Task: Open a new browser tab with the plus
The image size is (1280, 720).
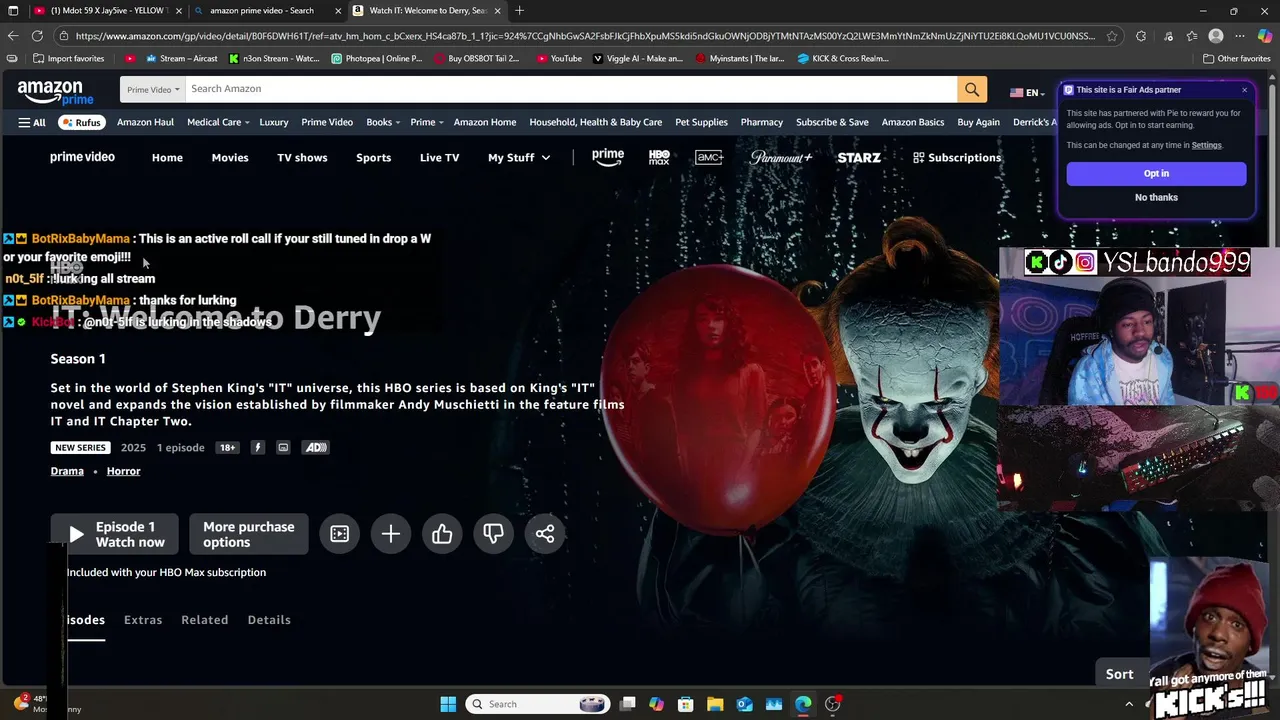Action: coord(519,11)
